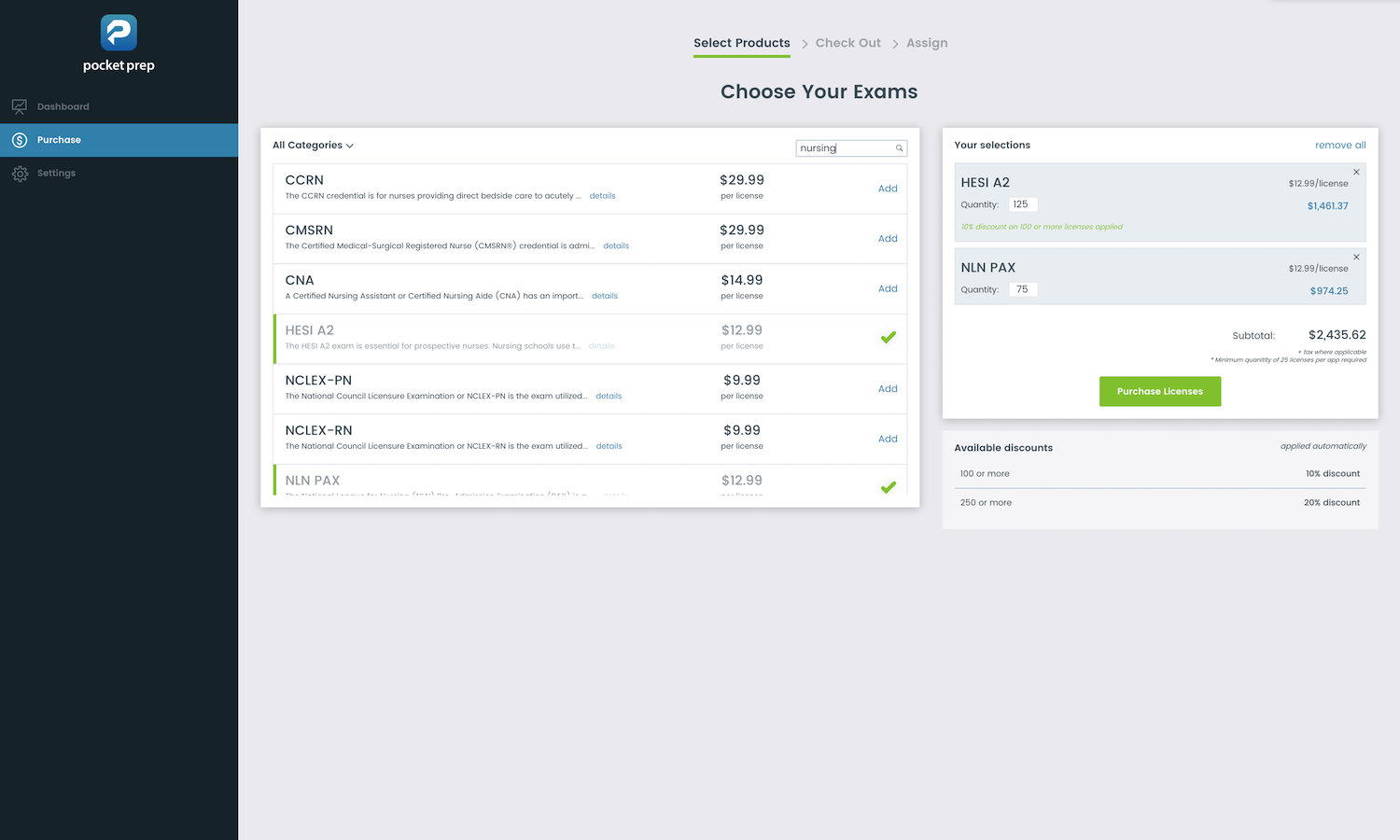Click the CMSRN exam title
Image resolution: width=1400 pixels, height=840 pixels.
(309, 231)
